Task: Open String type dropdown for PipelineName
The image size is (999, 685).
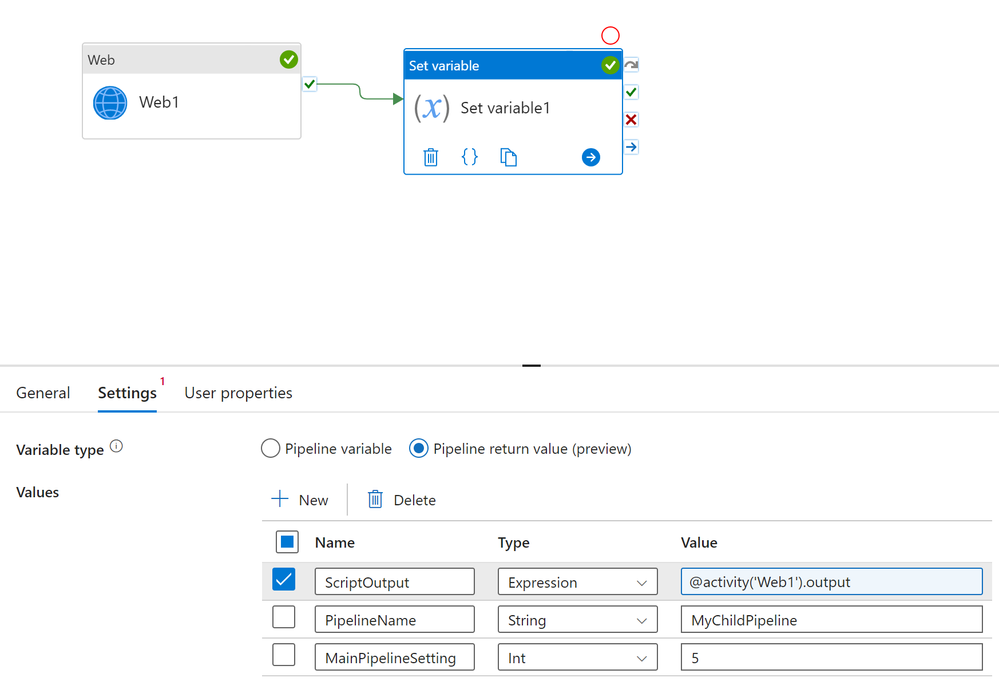Action: tap(577, 619)
